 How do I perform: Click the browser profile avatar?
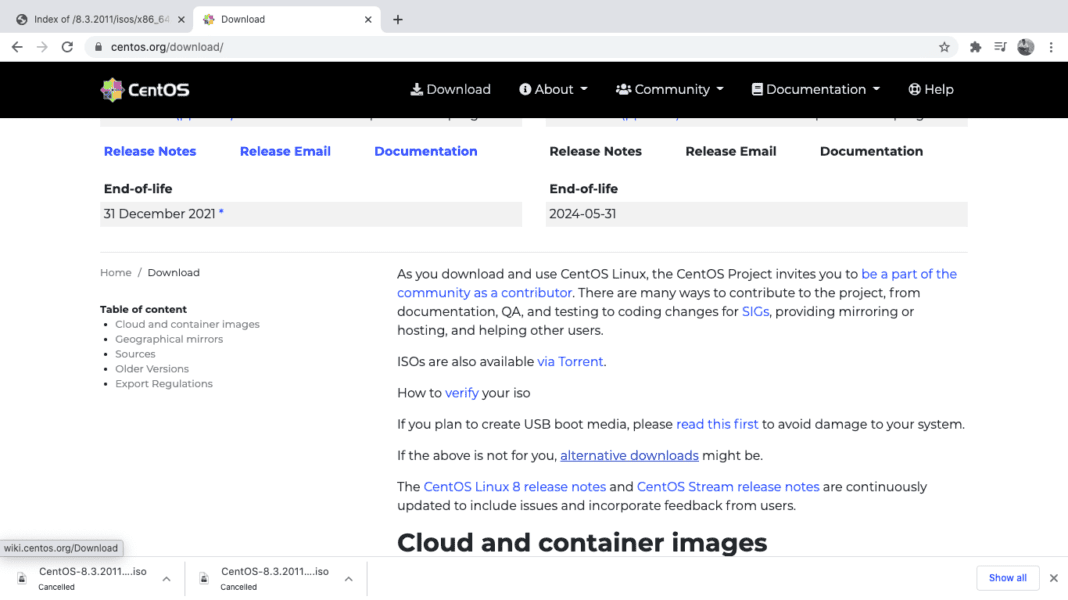pos(1025,46)
